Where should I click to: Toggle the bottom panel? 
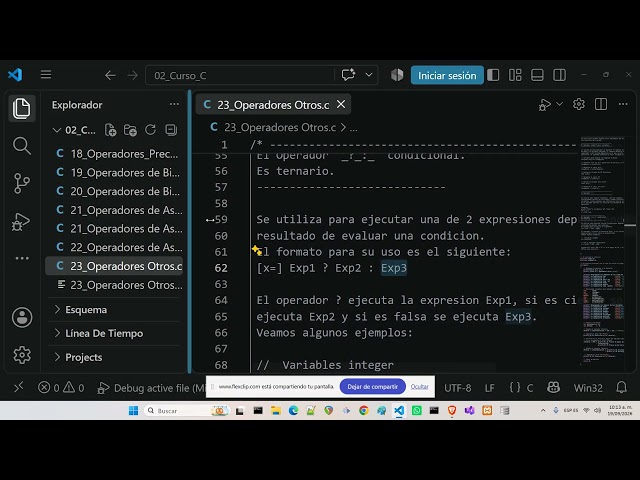click(x=537, y=75)
